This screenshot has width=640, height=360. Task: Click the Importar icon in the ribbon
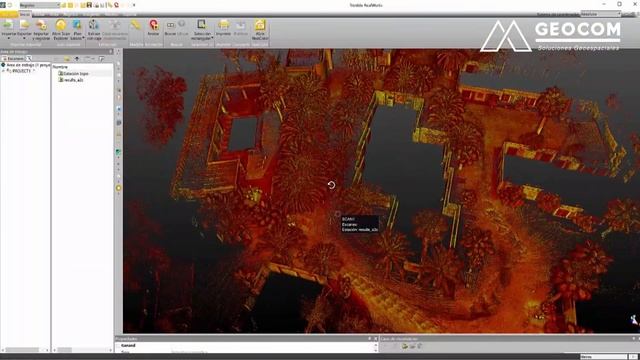click(x=8, y=25)
